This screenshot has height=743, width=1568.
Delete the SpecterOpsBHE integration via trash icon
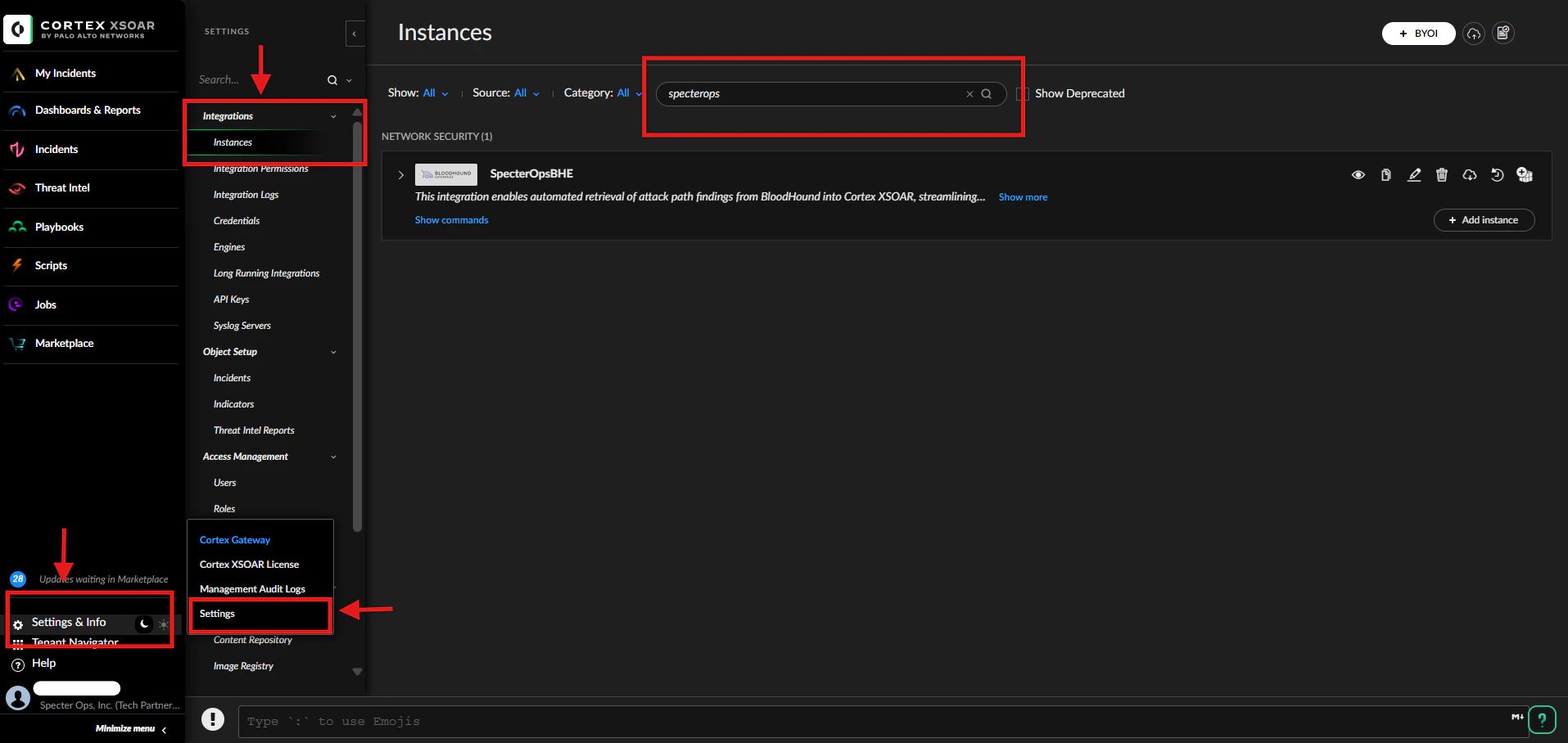(x=1441, y=174)
